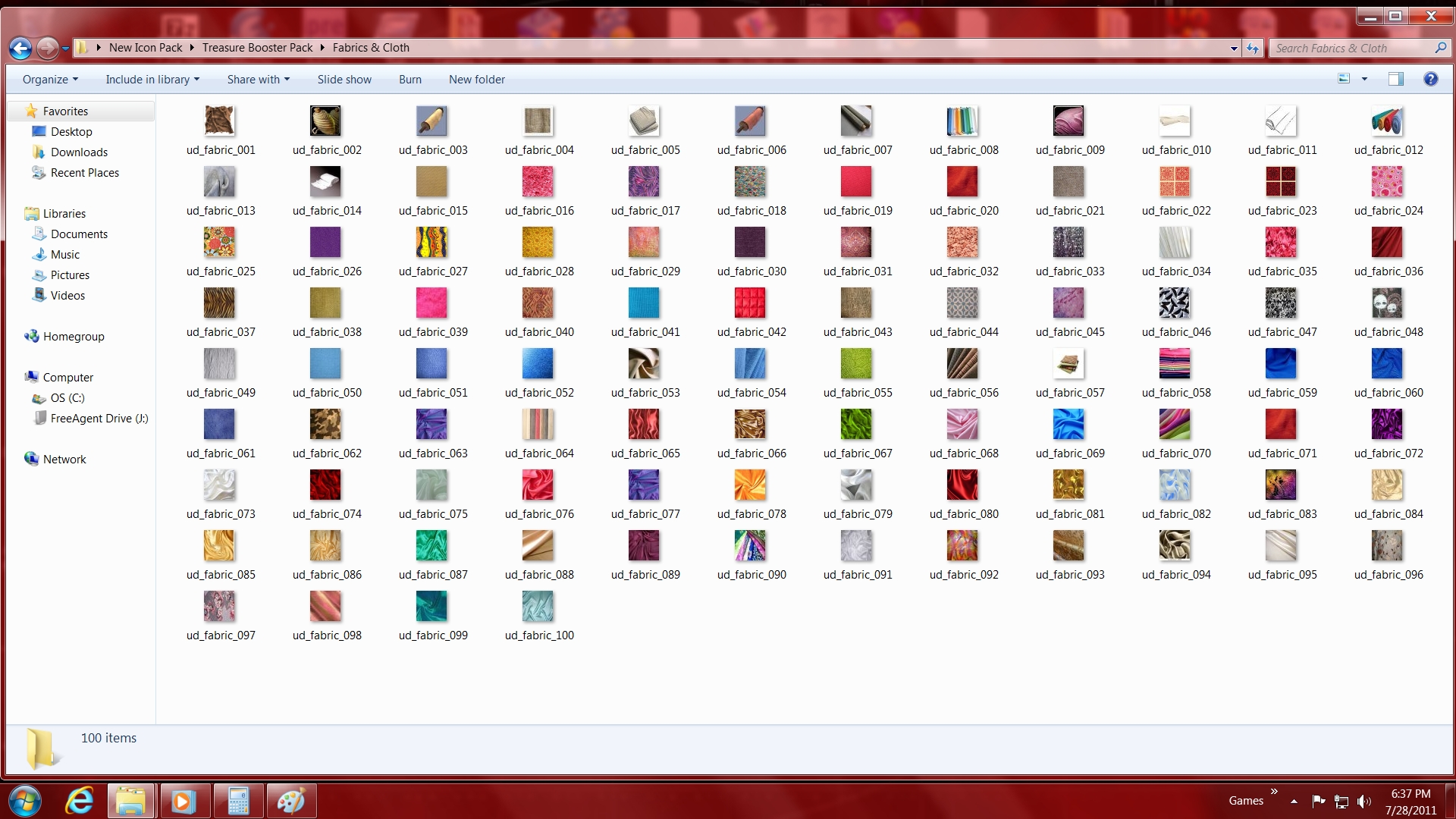Screen dimensions: 1456x819
Task: Open Windows Media Player taskbar icon
Action: 184,801
